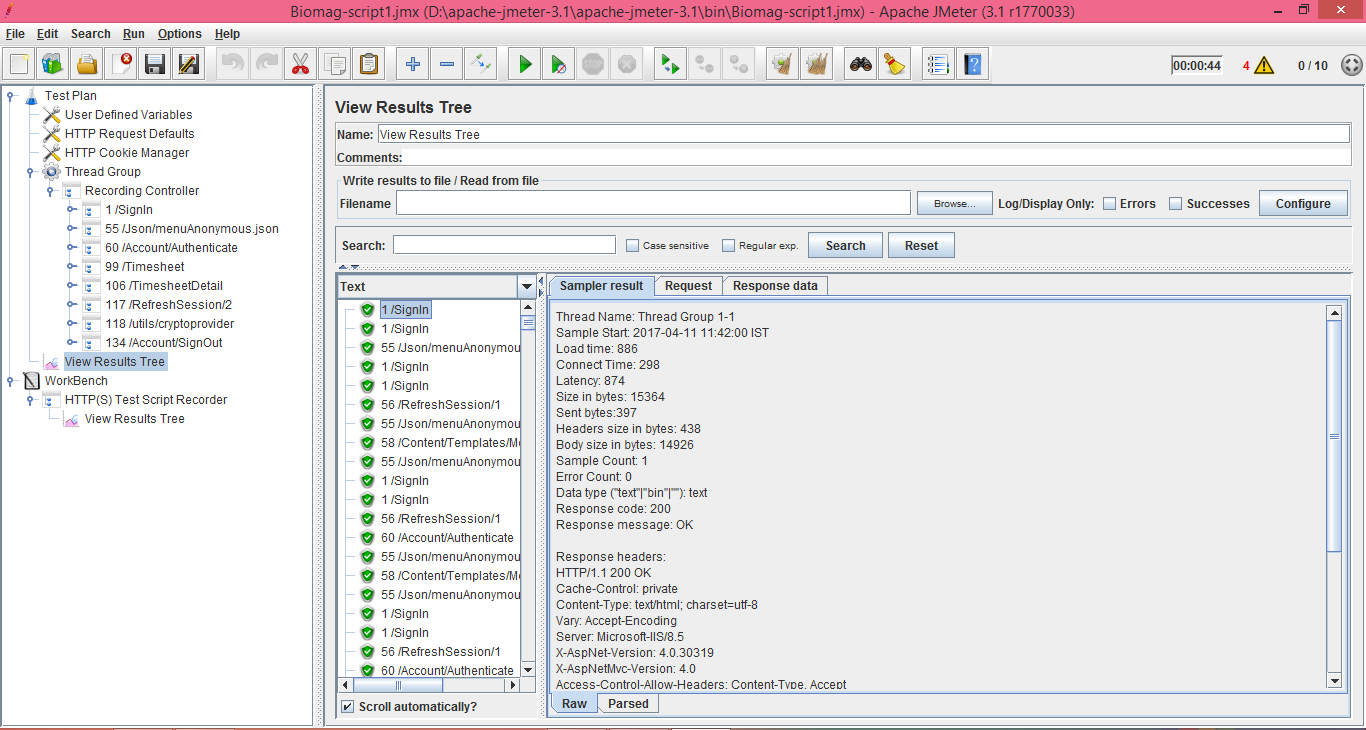Switch to the Request tab
Screen dimensions: 1366x730
pyautogui.click(x=688, y=286)
